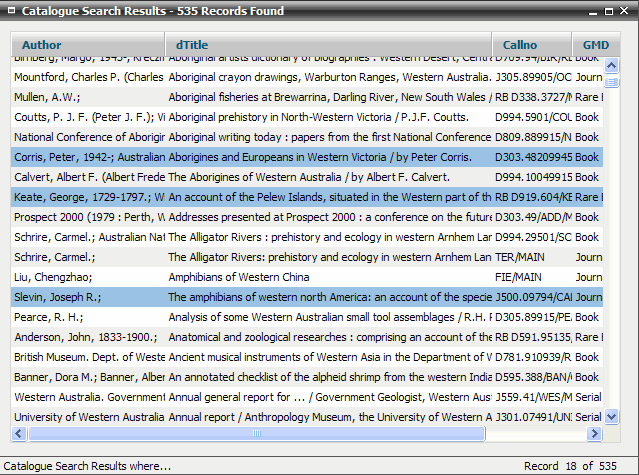This screenshot has height=475, width=639.
Task: Click the horizontal scrollbar left arrow
Action: [19, 434]
